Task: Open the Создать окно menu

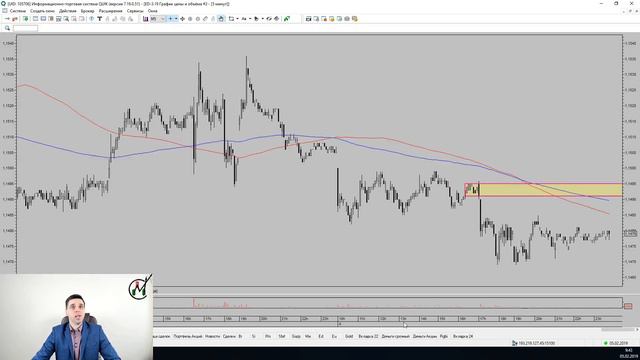Action: click(x=42, y=11)
